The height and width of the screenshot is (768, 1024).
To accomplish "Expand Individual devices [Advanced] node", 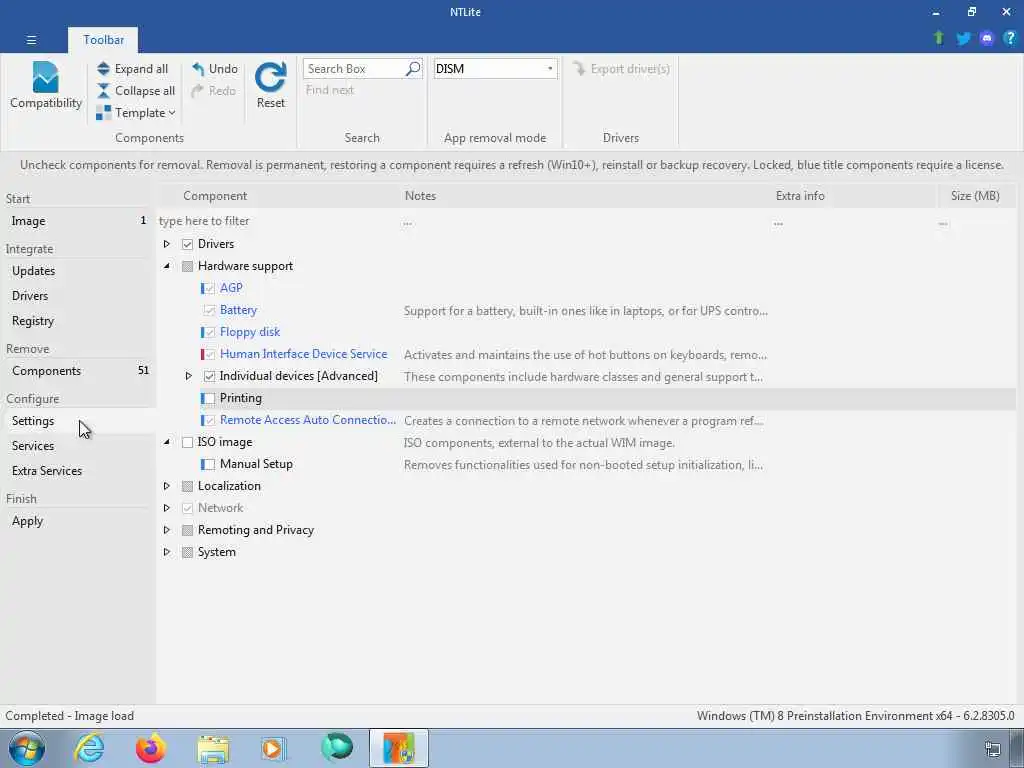I will point(188,376).
